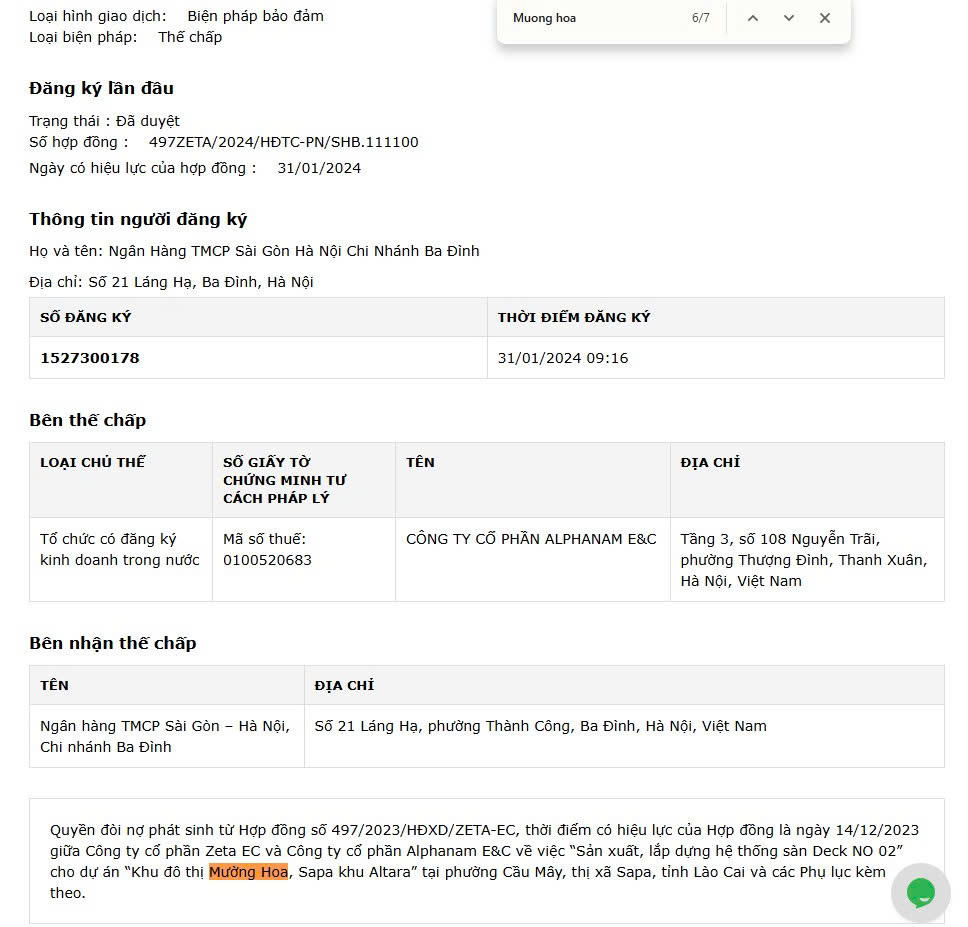Click the "Bên thế chấp" heading
This screenshot has height=927, width=968.
click(x=88, y=420)
